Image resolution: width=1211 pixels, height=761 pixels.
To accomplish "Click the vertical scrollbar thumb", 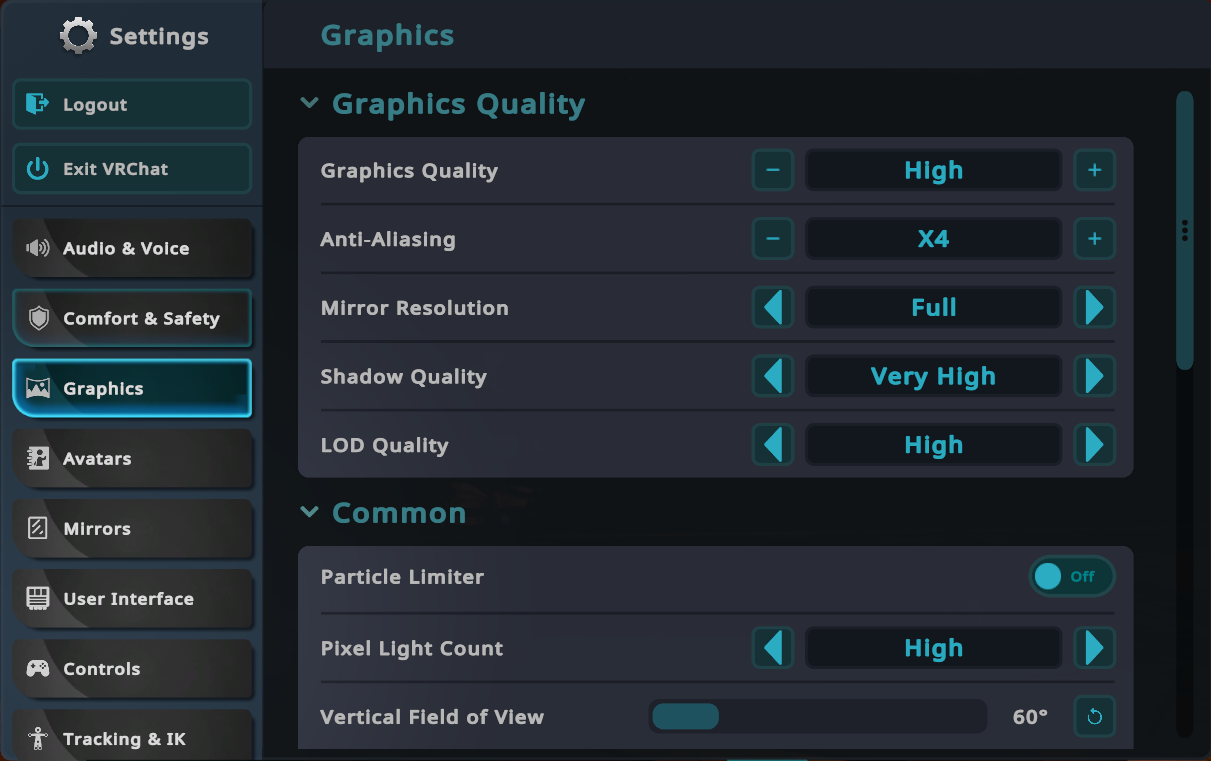I will coord(1185,231).
